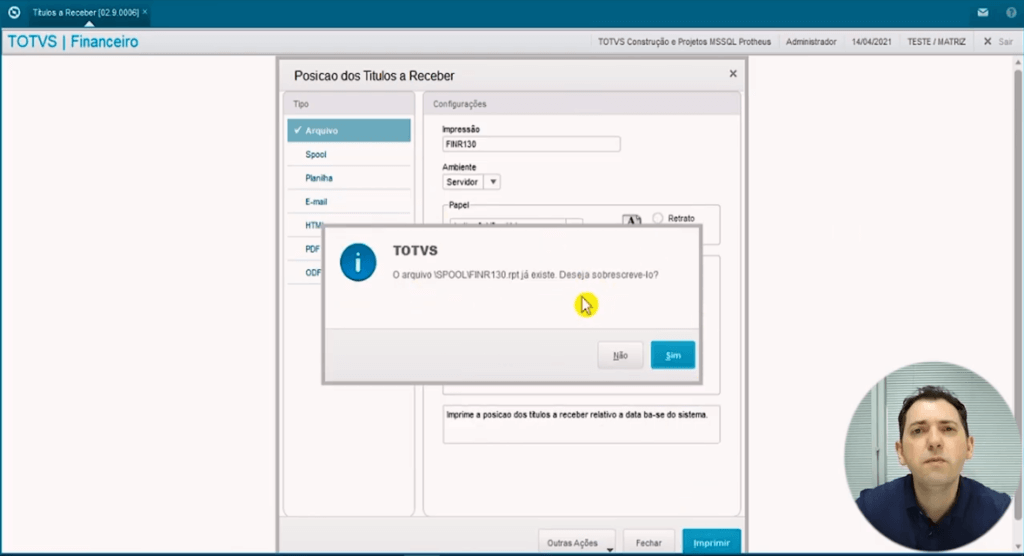This screenshot has height=556, width=1024.
Task: Close the Posicao dos Titulos a Receber dialog
Action: [x=733, y=74]
